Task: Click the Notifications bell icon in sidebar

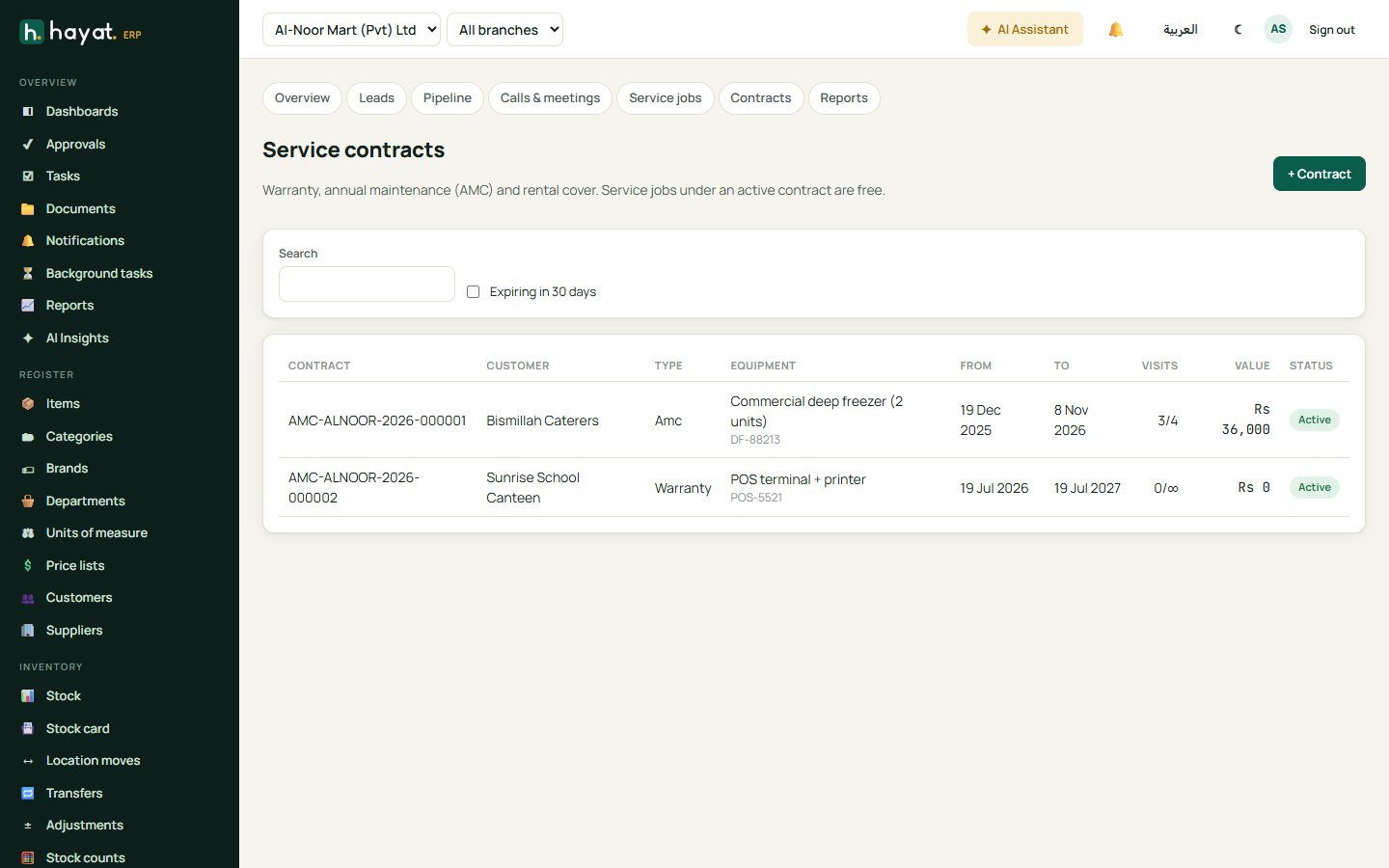Action: click(28, 241)
